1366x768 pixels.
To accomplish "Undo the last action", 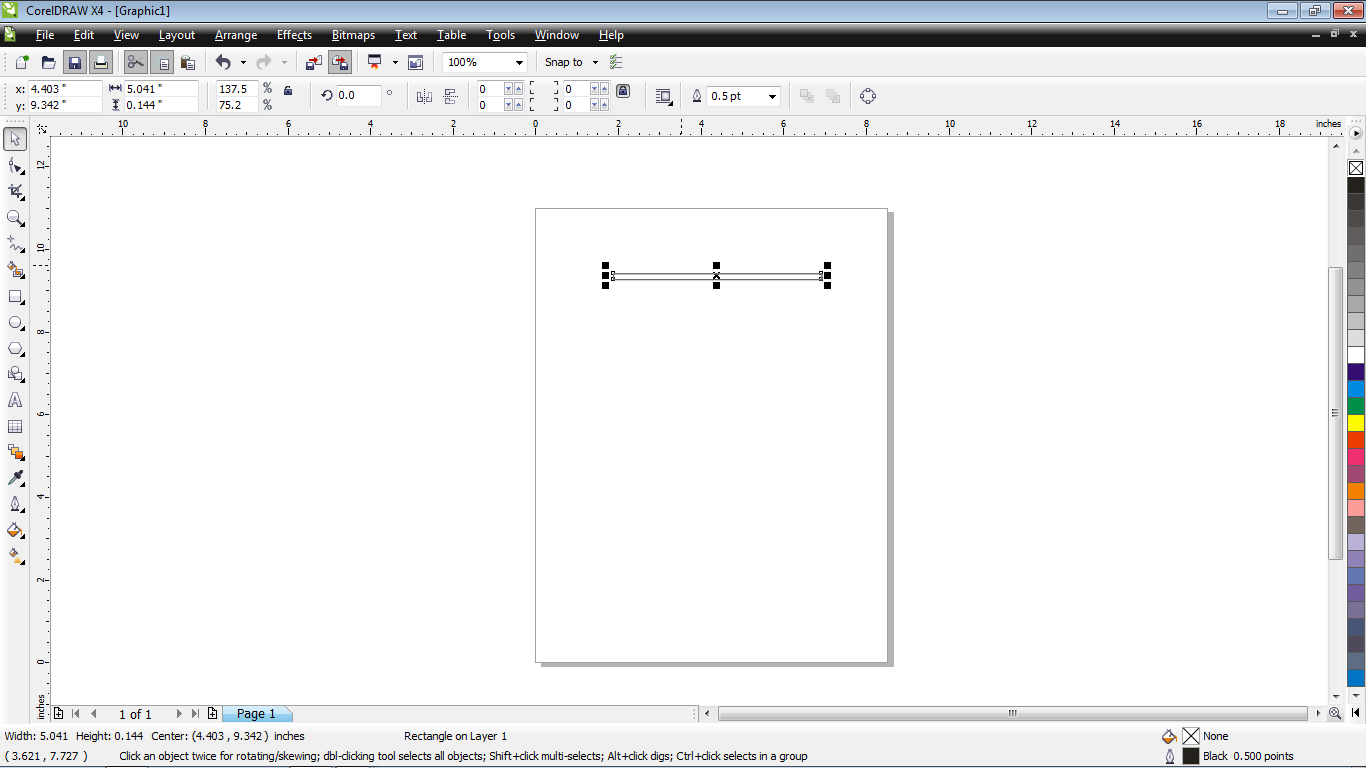I will (223, 62).
